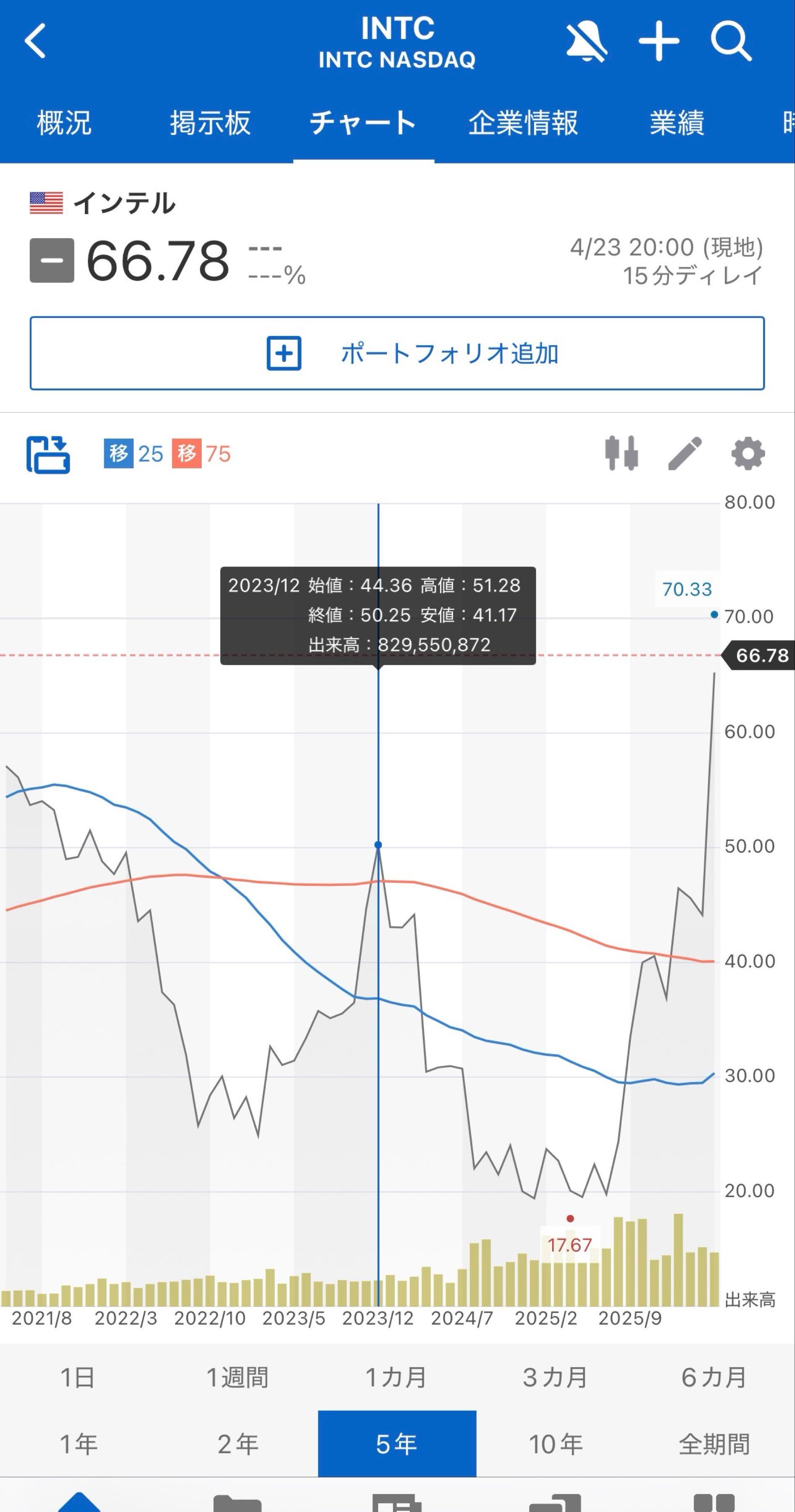Select the 1年 chart range
Screen dimensions: 795x1512
tap(79, 1443)
